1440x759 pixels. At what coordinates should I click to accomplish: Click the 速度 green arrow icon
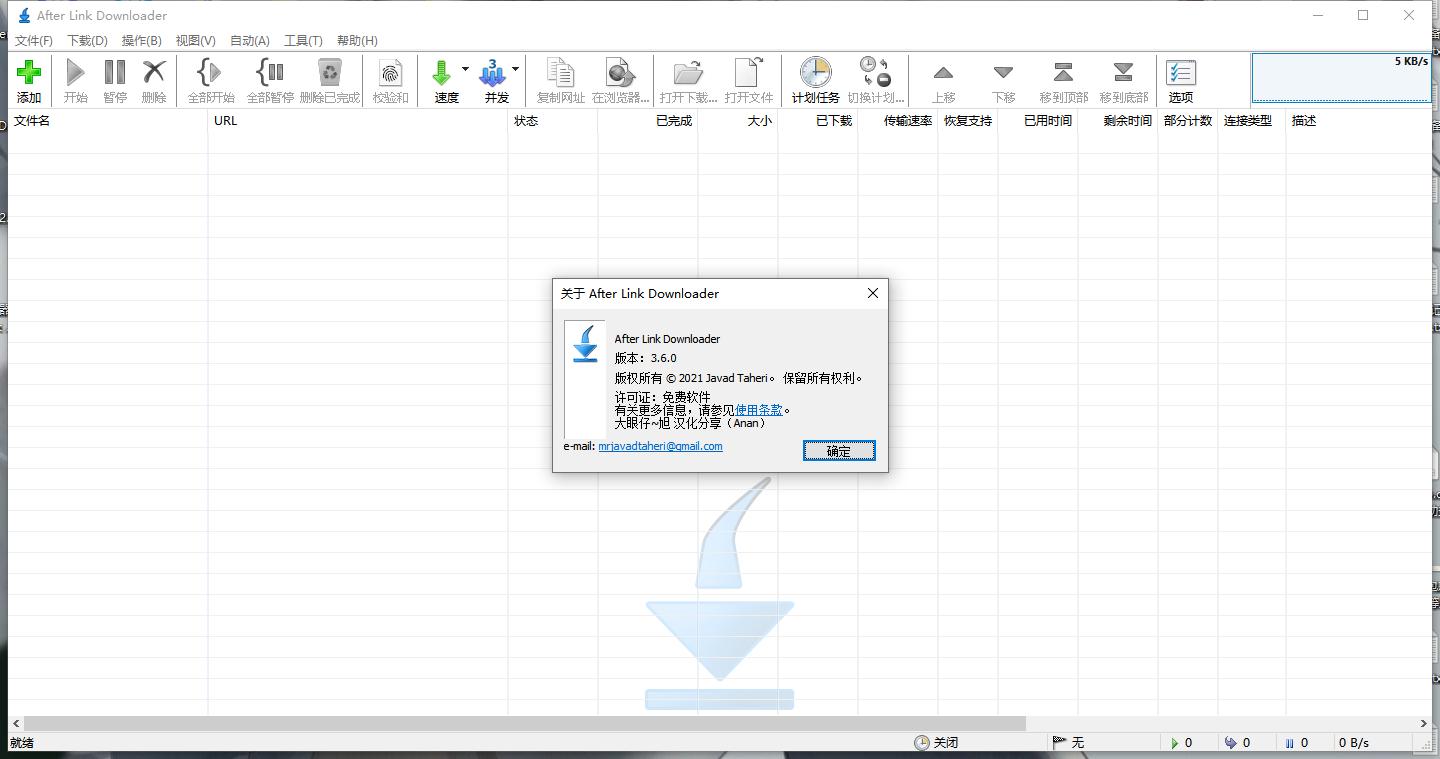(441, 72)
